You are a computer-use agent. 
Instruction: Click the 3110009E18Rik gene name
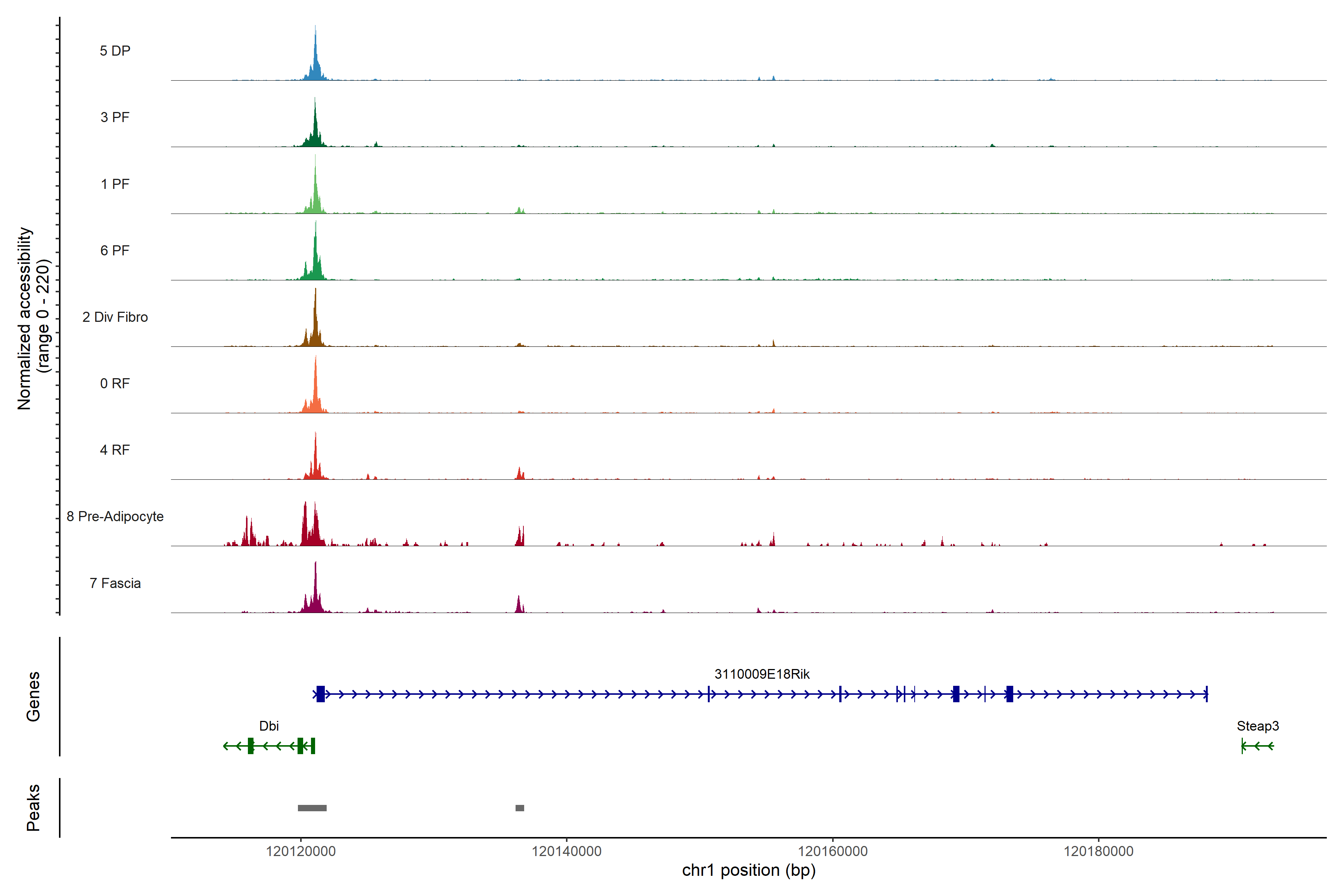click(x=762, y=674)
